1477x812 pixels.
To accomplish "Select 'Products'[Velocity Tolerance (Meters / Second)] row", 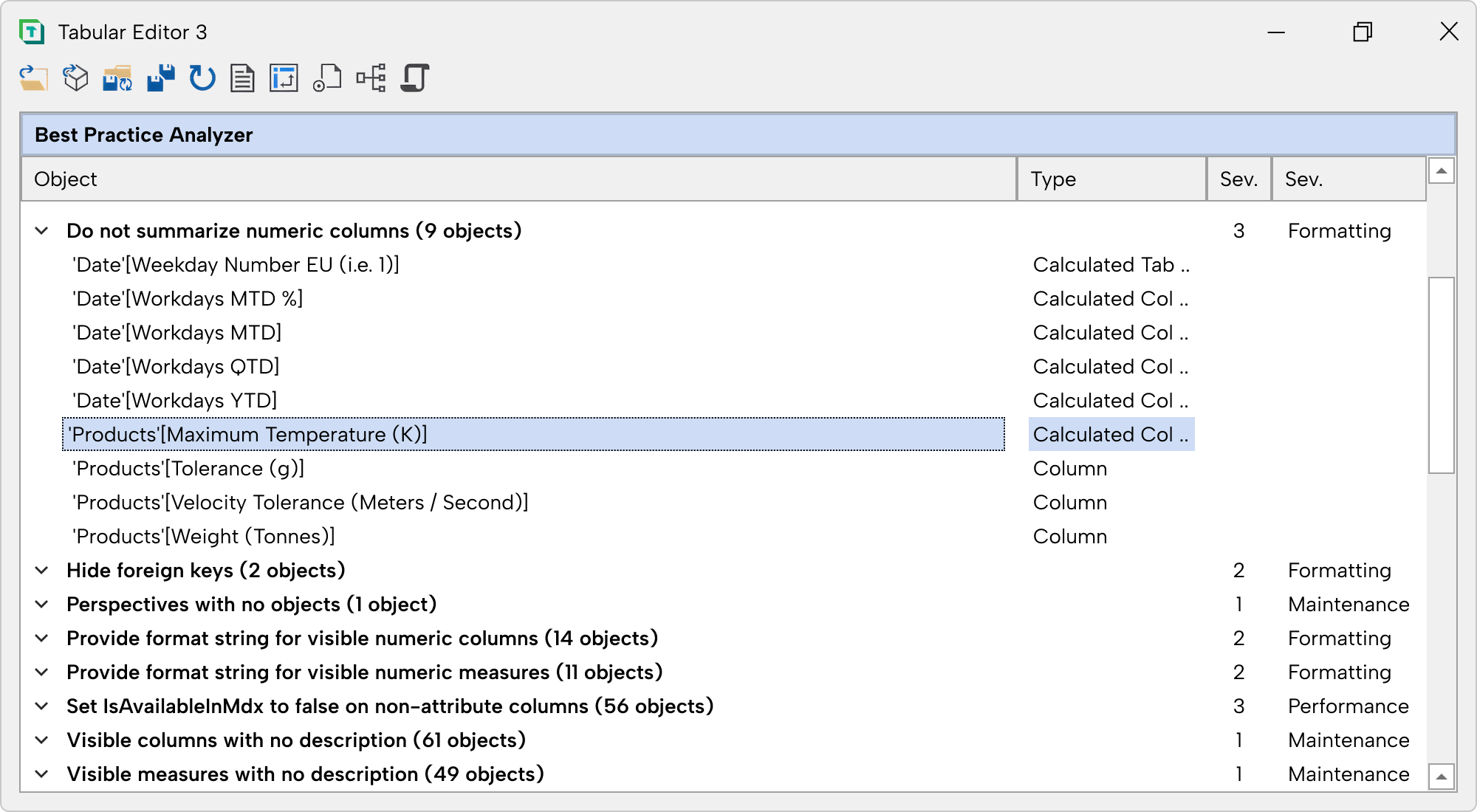I will 534,503.
